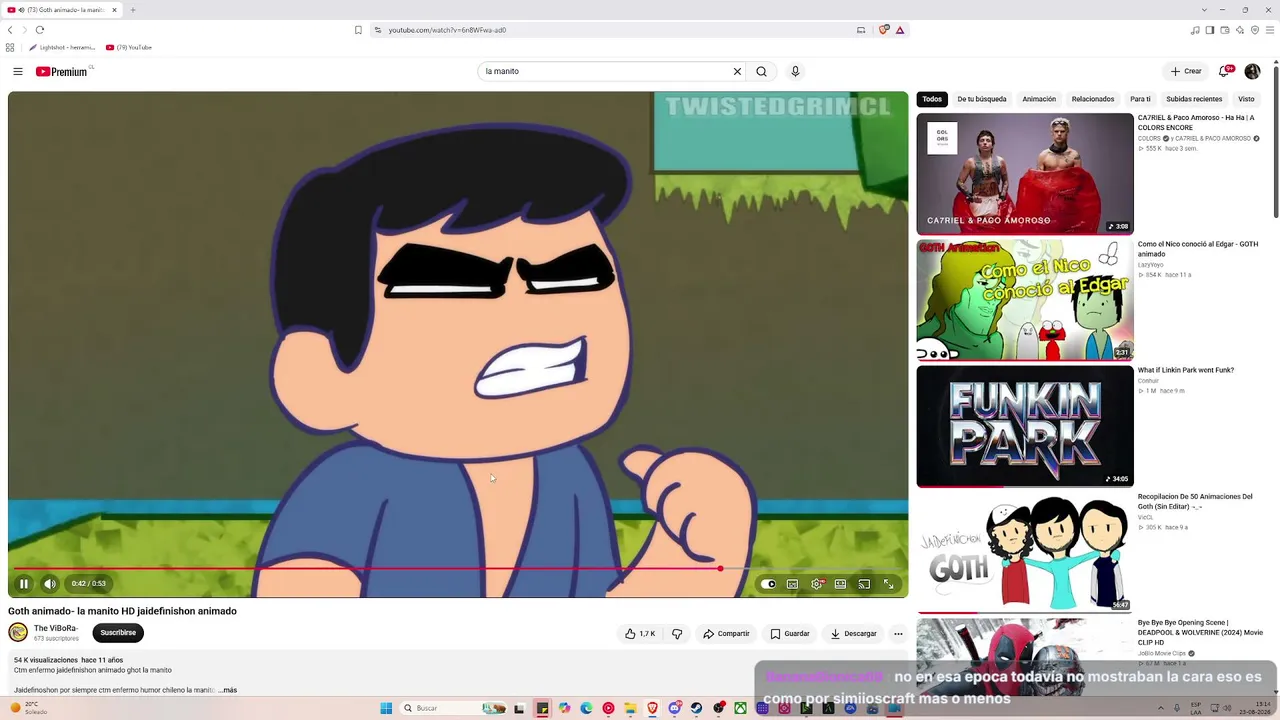
Task: Start voice search with microphone
Action: (795, 72)
